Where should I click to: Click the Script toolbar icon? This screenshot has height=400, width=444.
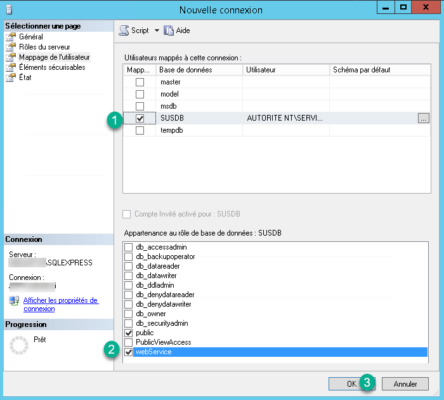pyautogui.click(x=124, y=31)
